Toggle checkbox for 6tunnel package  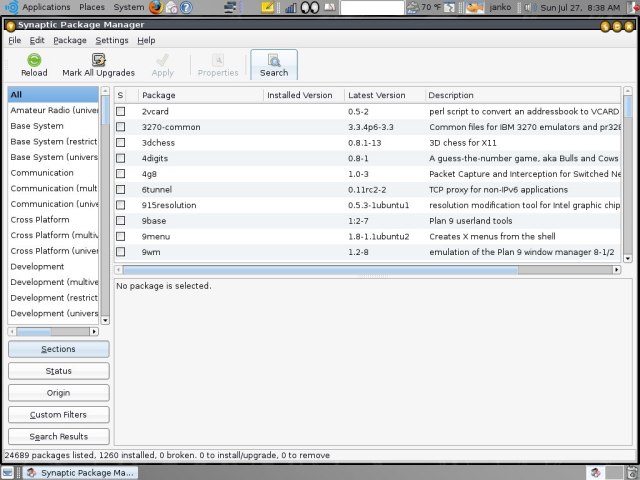[120, 189]
